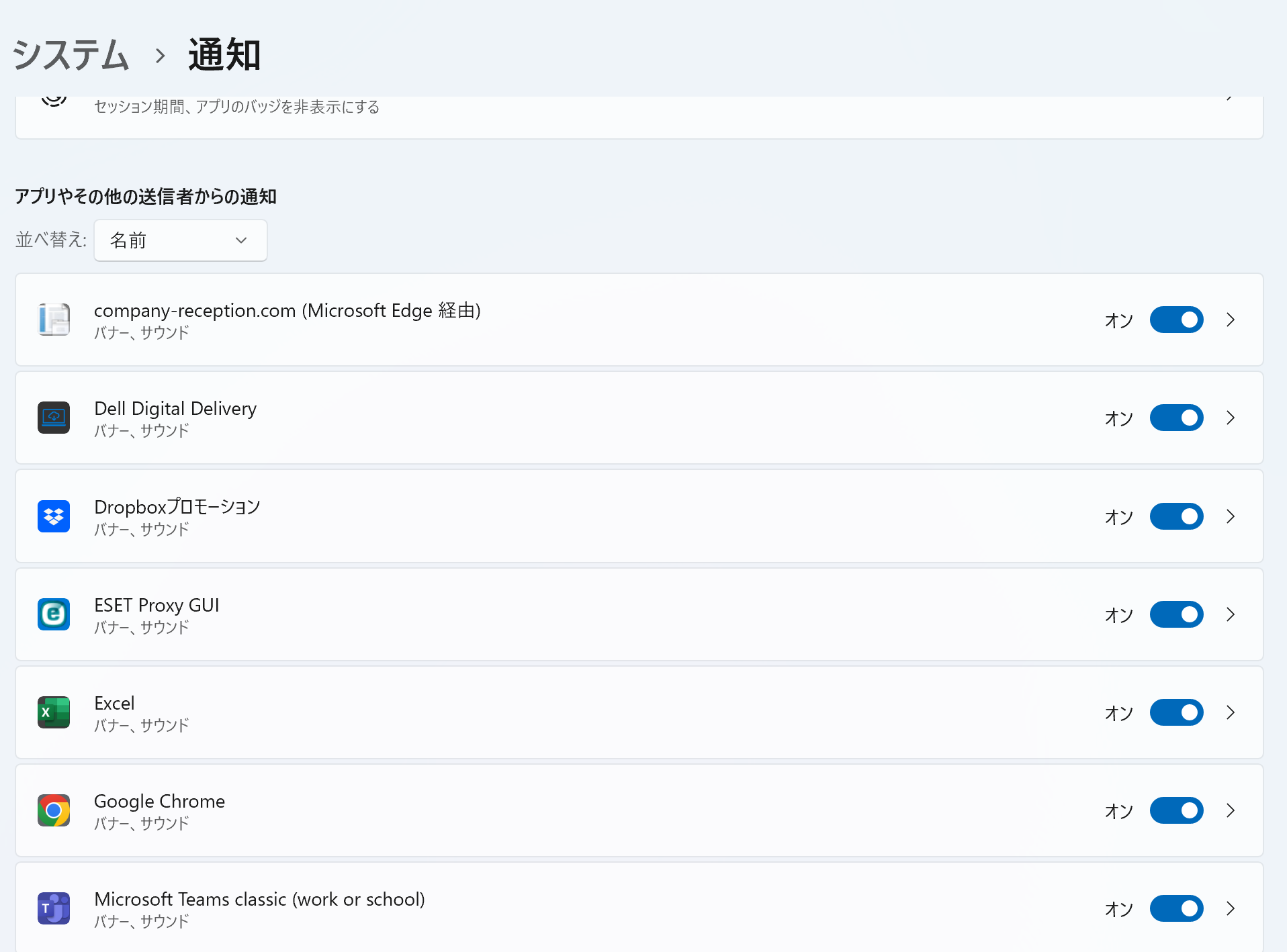Open the 並べ替え sort dropdown showing 名前

tap(181, 240)
